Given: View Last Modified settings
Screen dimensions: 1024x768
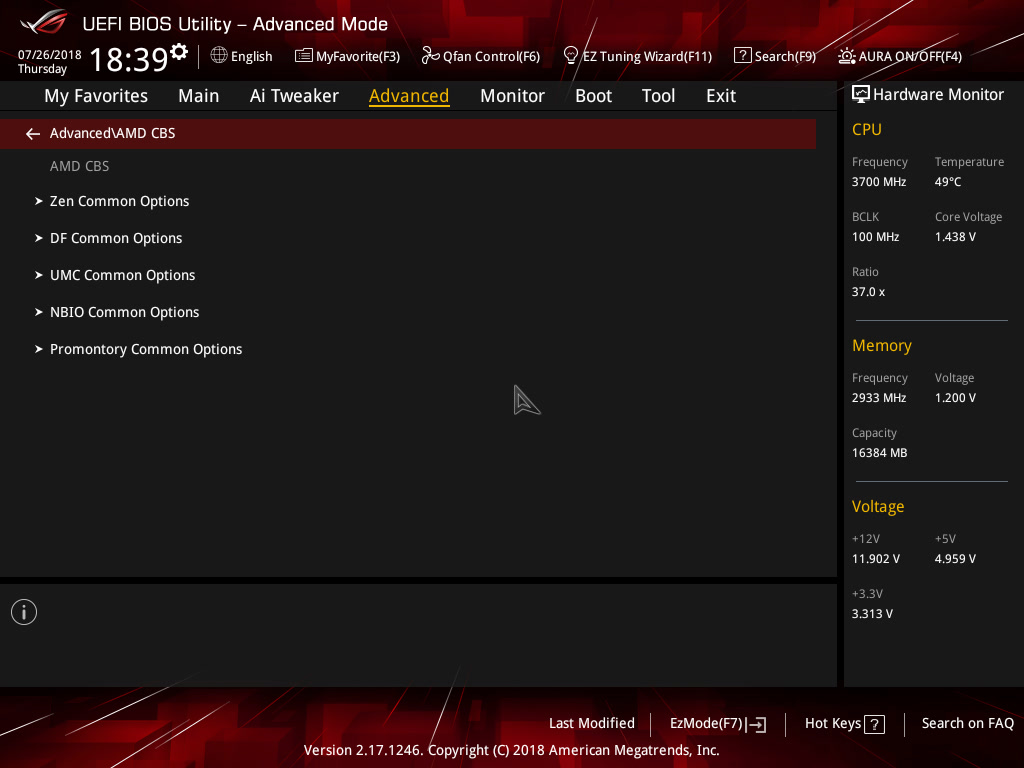Looking at the screenshot, I should tap(592, 724).
